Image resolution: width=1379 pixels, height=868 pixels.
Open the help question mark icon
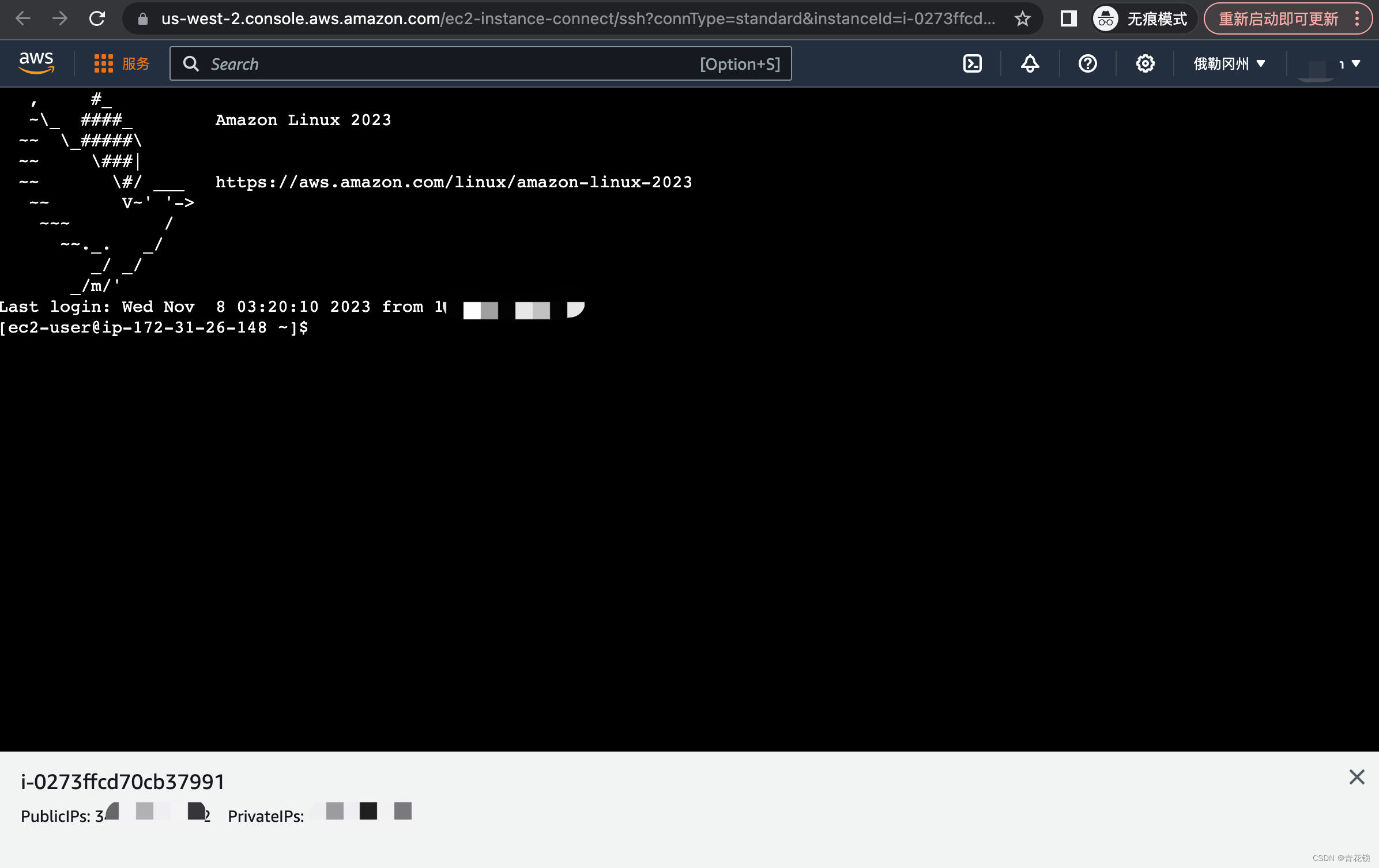tap(1087, 63)
